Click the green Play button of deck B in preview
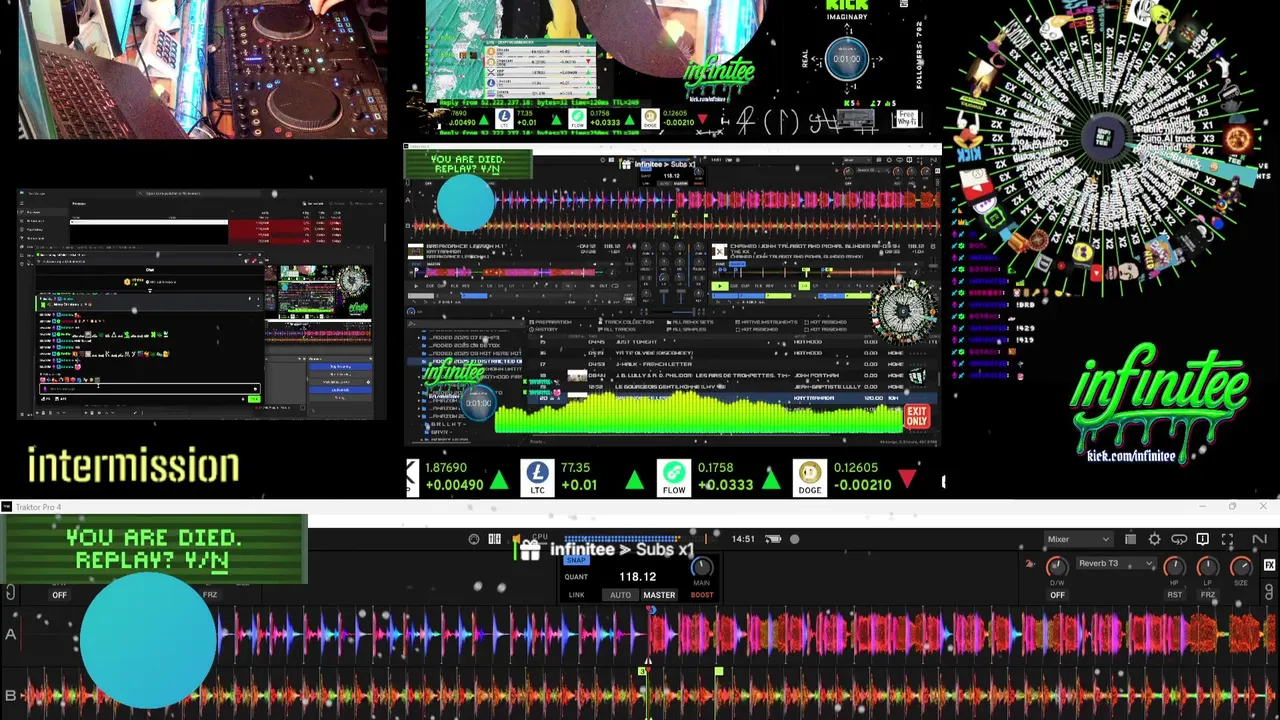Viewport: 1280px width, 720px height. coord(720,287)
